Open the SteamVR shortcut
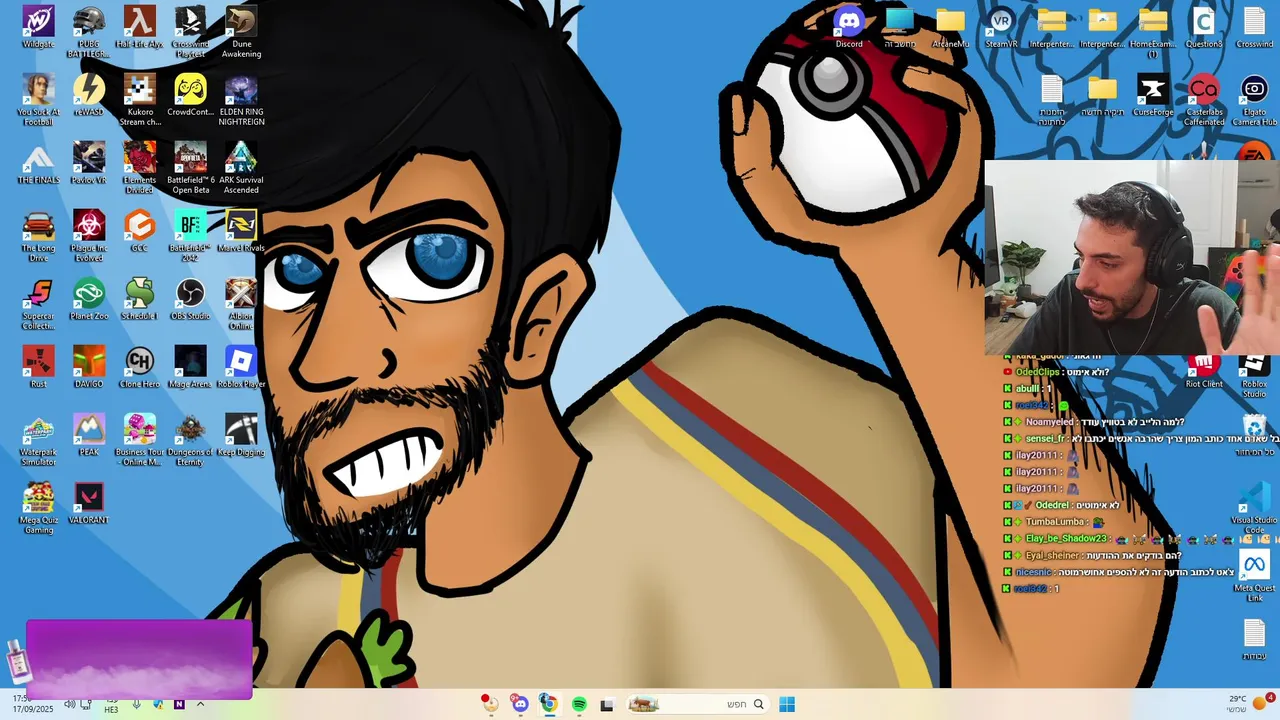Image resolution: width=1280 pixels, height=720 pixels. click(1001, 27)
